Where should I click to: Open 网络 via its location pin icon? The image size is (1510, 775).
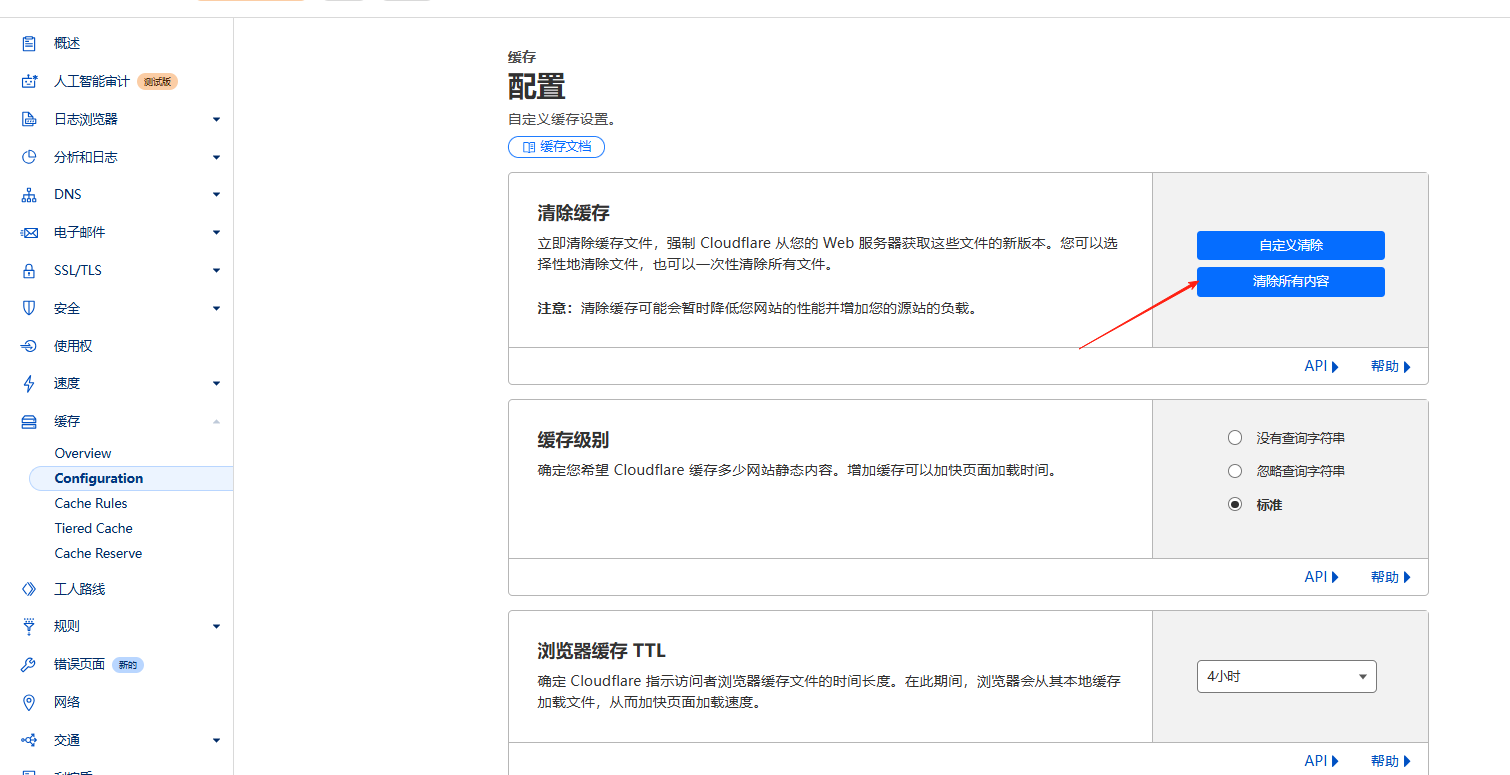30,701
